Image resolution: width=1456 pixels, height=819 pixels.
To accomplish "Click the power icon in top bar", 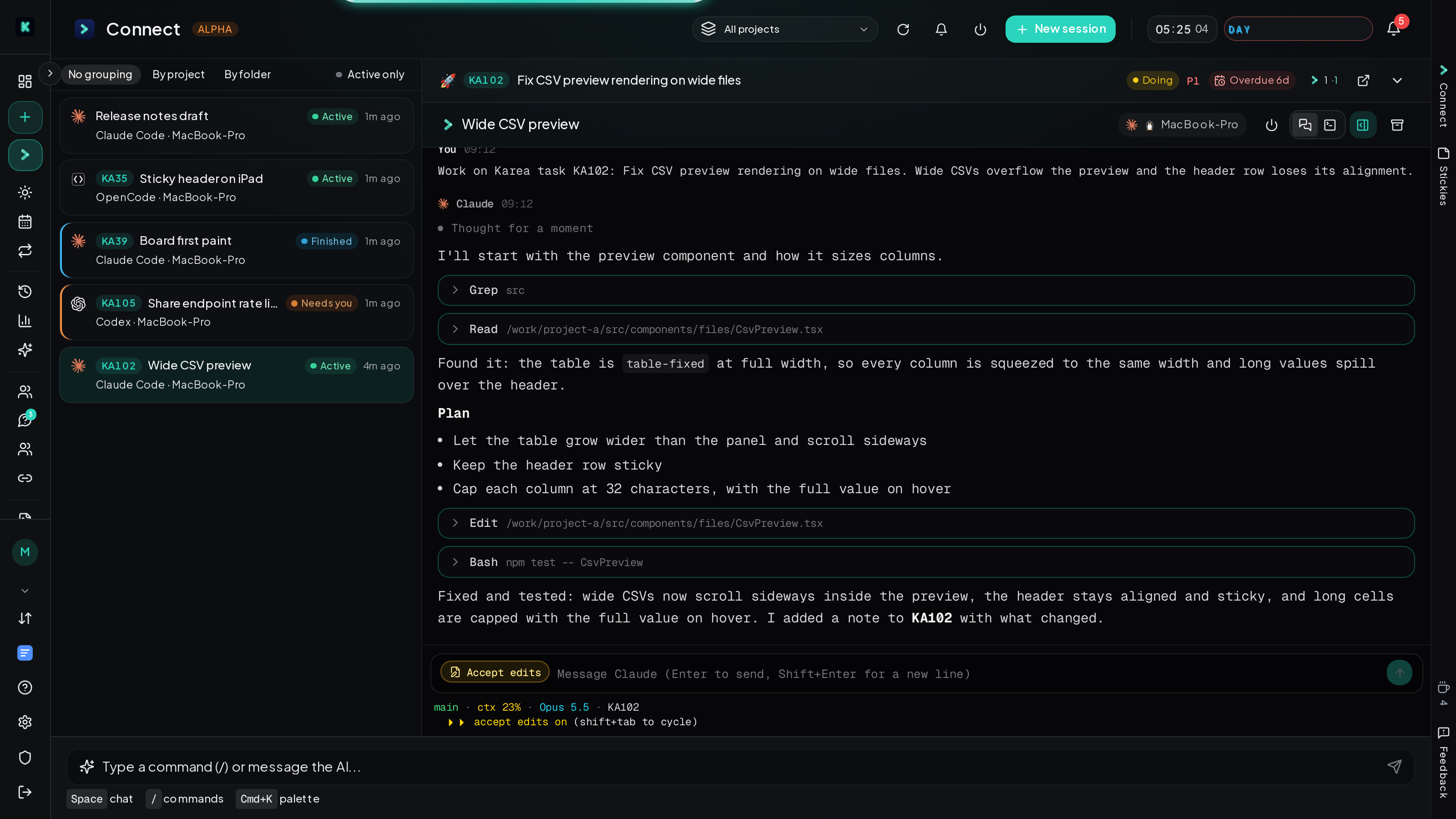I will point(980,30).
